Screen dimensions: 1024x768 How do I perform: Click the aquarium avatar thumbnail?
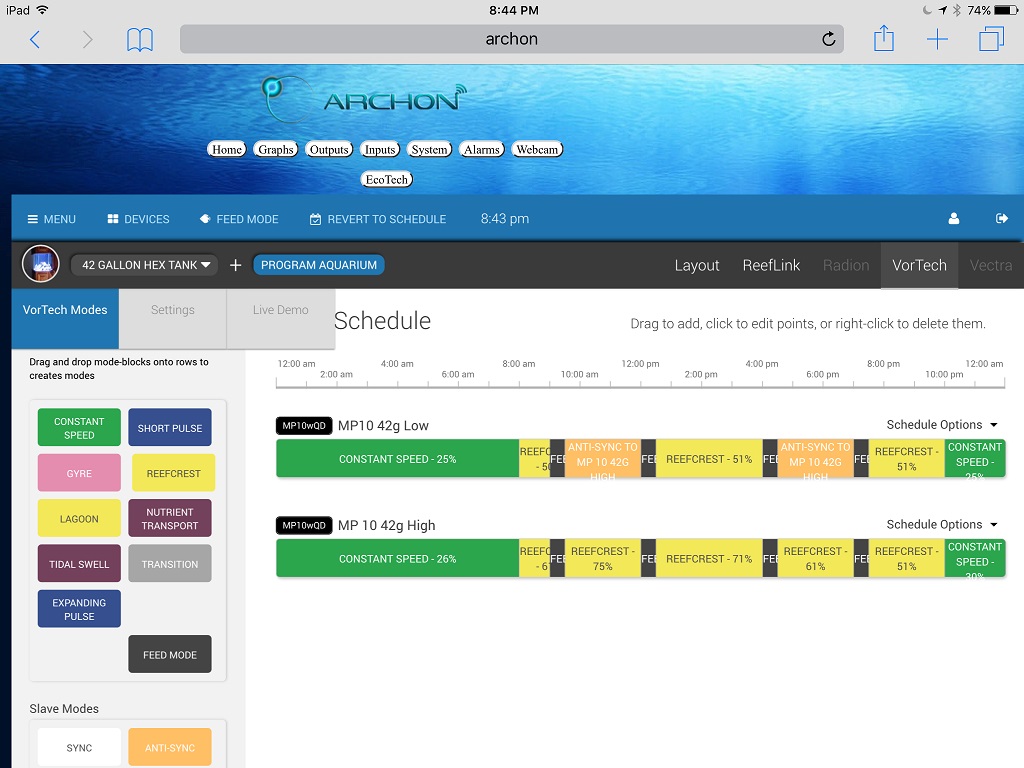pyautogui.click(x=40, y=265)
